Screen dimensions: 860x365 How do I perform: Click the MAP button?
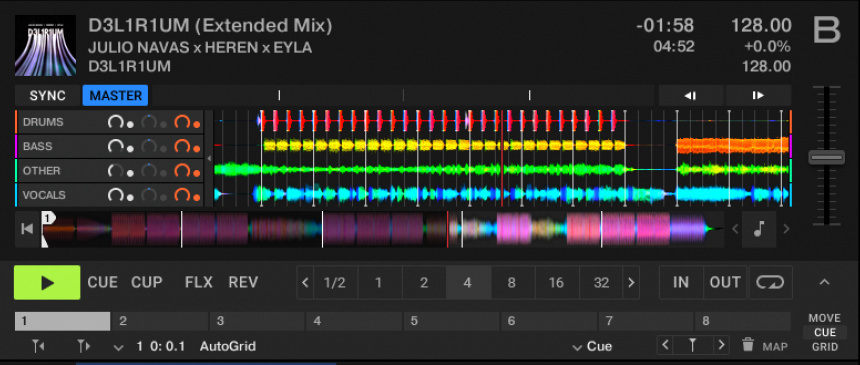pos(775,347)
